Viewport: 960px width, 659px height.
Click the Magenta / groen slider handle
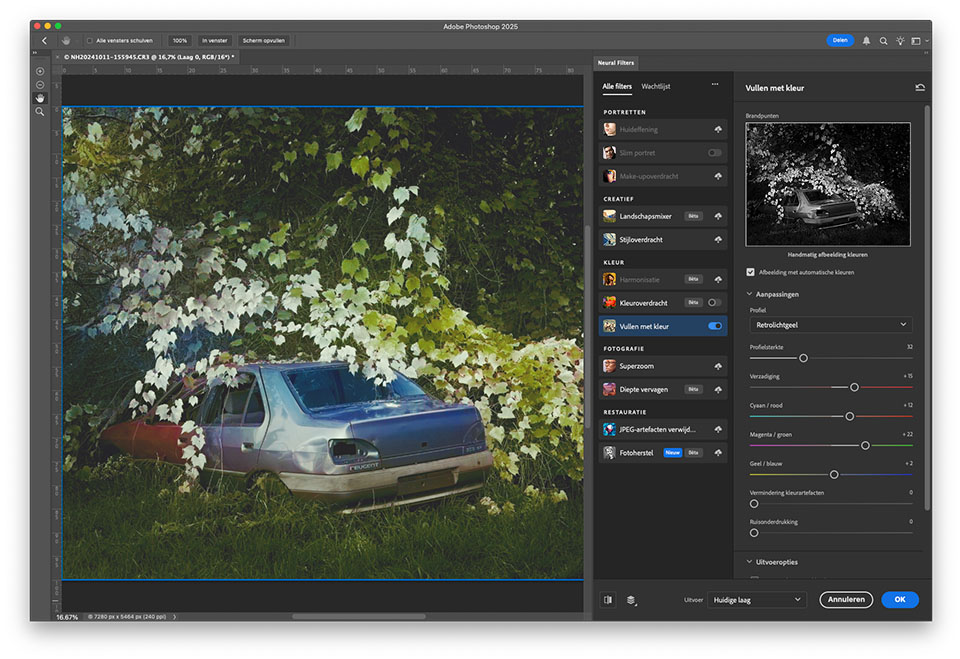pyautogui.click(x=865, y=445)
